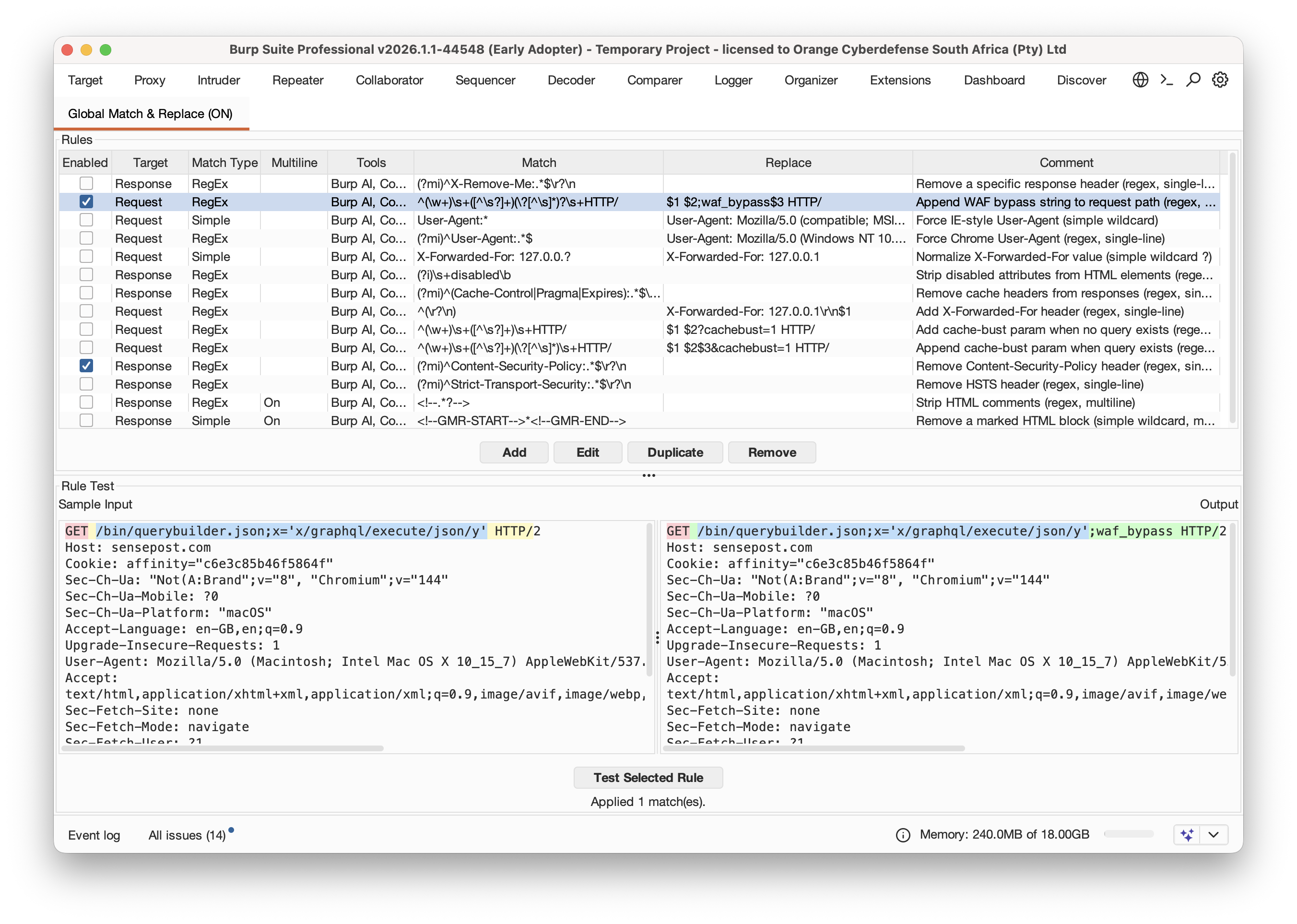
Task: Uncheck the Remove Content-Security-Policy header rule
Action: (x=86, y=365)
